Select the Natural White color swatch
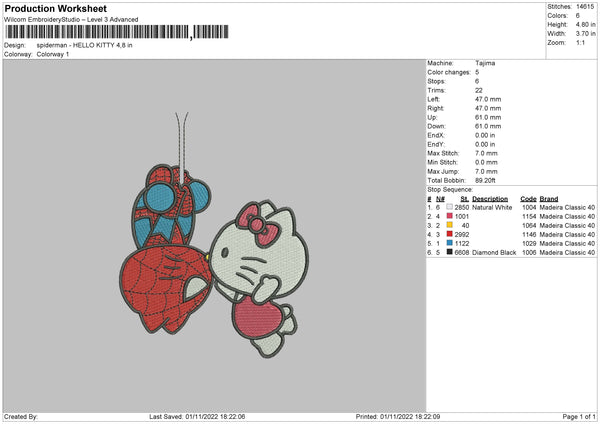 coord(450,207)
